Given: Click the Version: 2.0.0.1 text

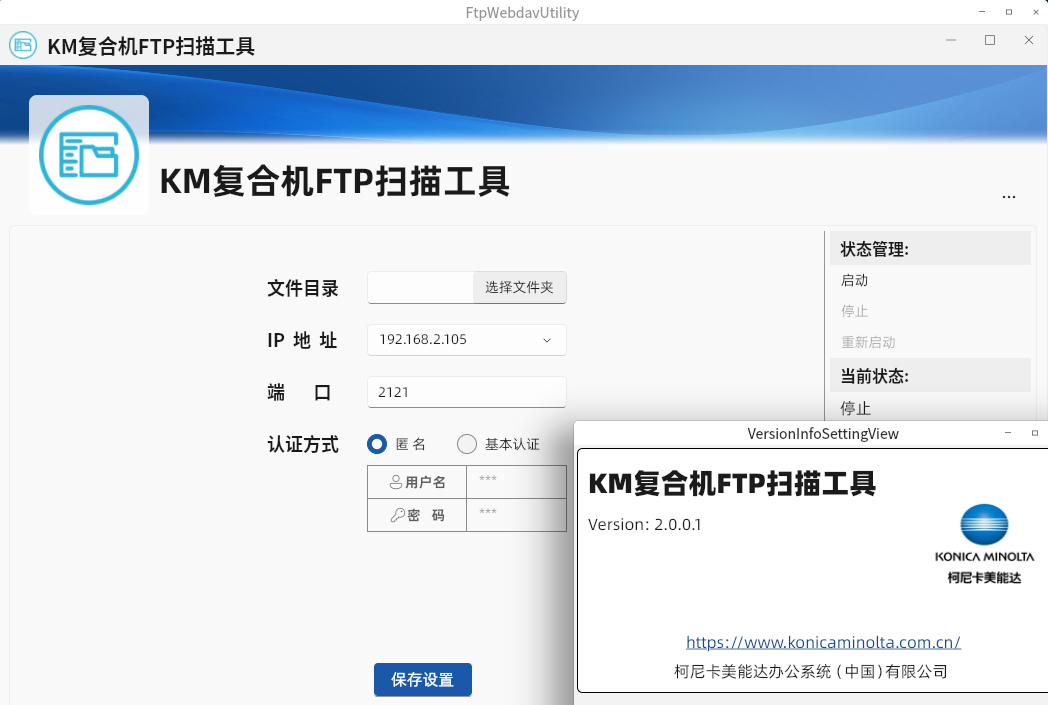Looking at the screenshot, I should coord(645,525).
